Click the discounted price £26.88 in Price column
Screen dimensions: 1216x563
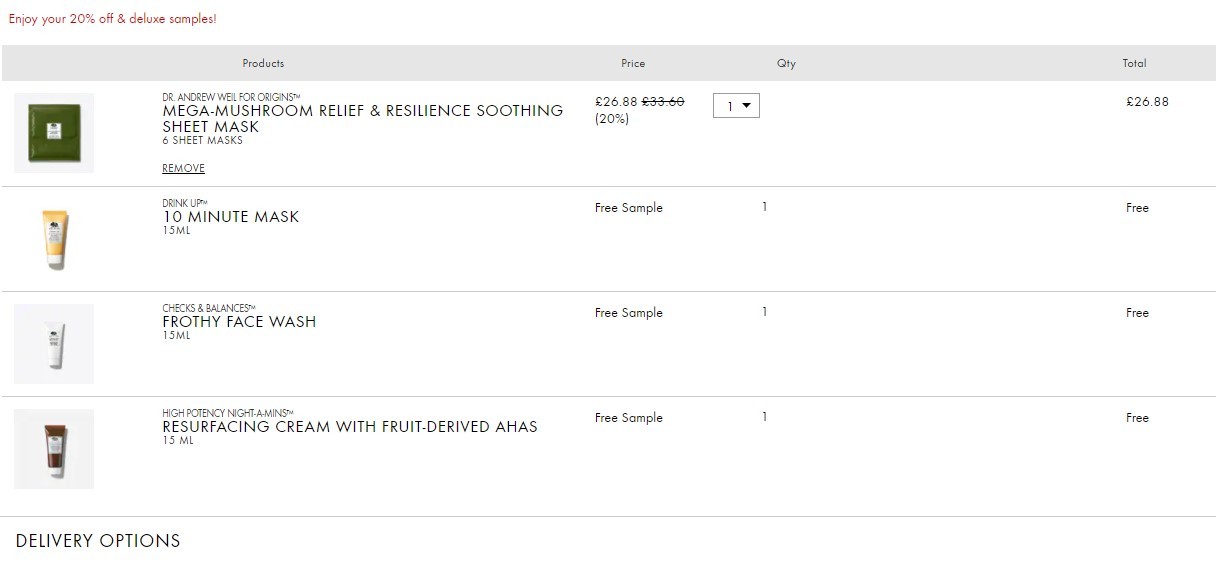point(616,102)
